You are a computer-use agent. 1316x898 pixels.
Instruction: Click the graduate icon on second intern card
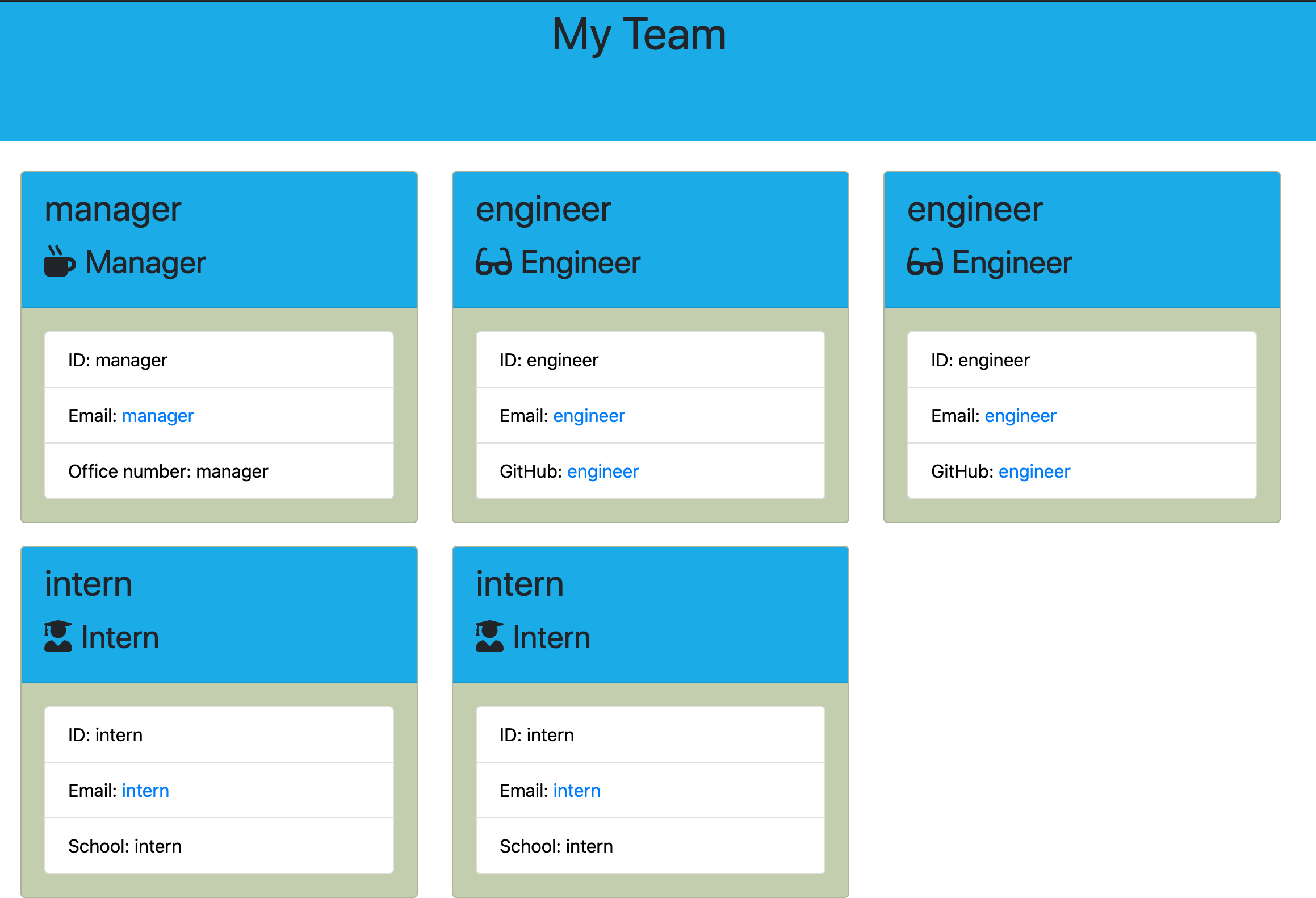click(489, 636)
